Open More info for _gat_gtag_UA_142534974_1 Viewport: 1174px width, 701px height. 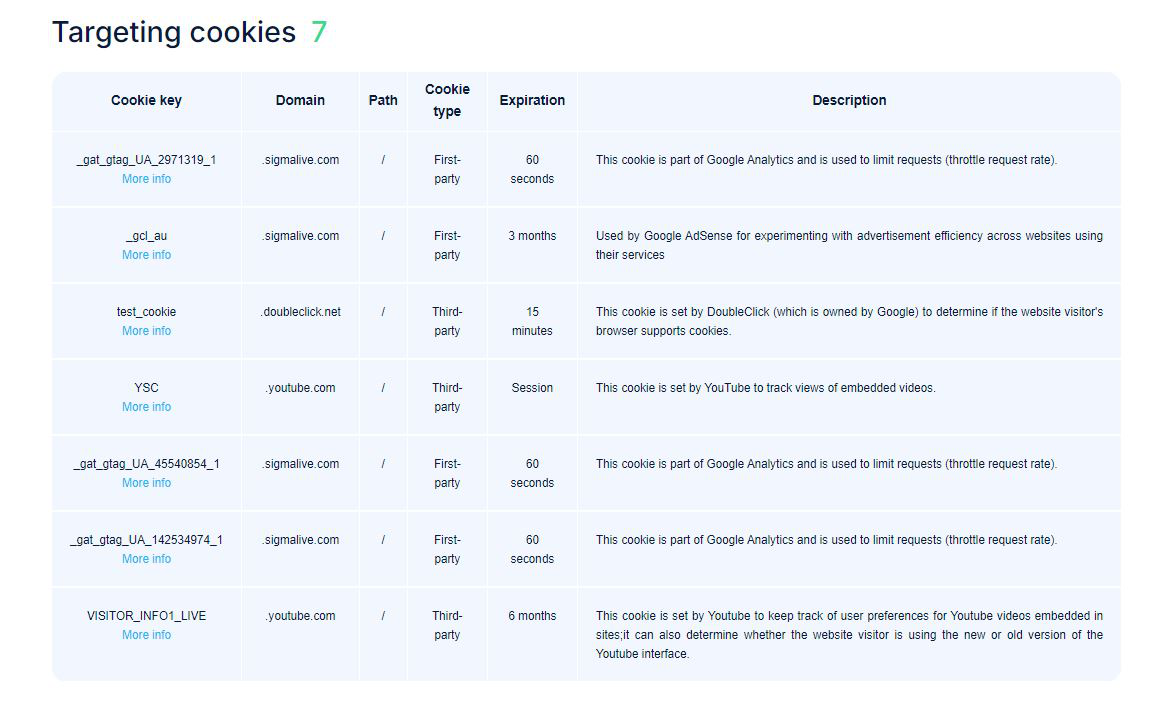tap(146, 559)
